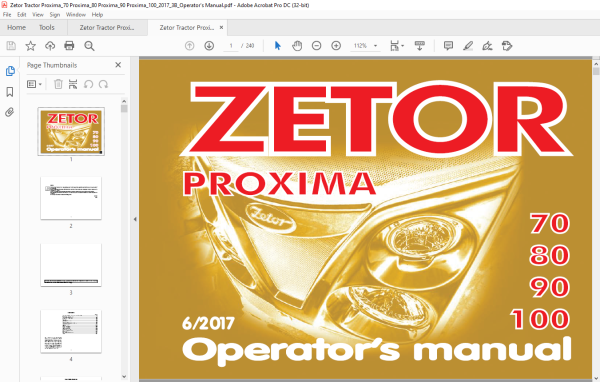This screenshot has height=382, width=600.
Task: Zoom out with the minus icon
Action: pyautogui.click(x=316, y=46)
